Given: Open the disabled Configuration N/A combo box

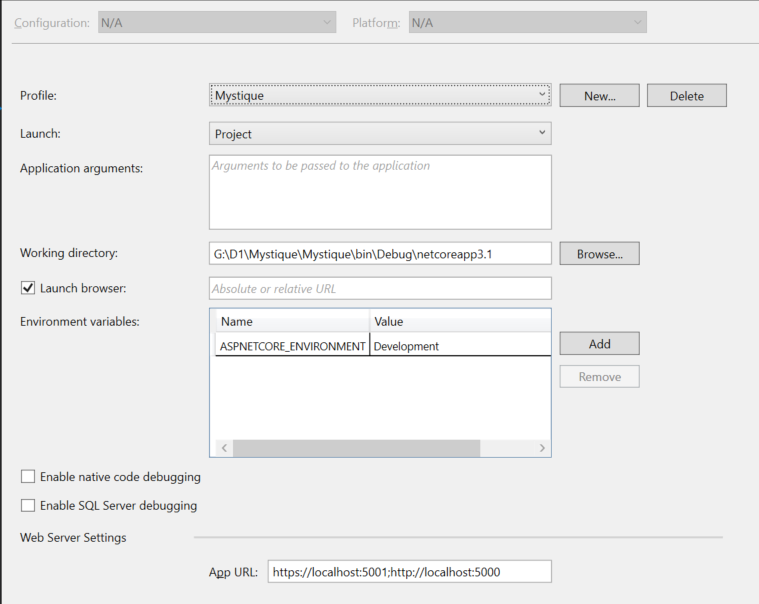Looking at the screenshot, I should click(217, 23).
